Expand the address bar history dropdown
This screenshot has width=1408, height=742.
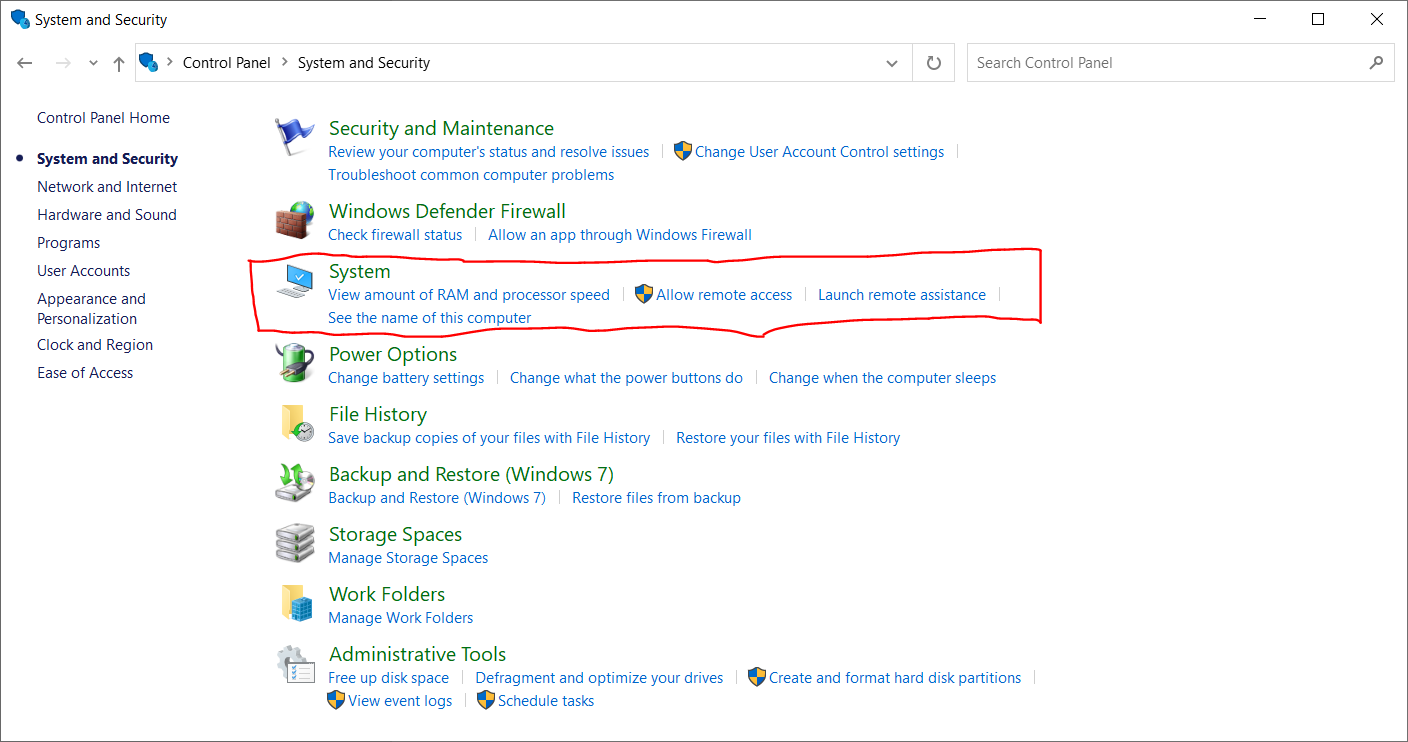(892, 63)
